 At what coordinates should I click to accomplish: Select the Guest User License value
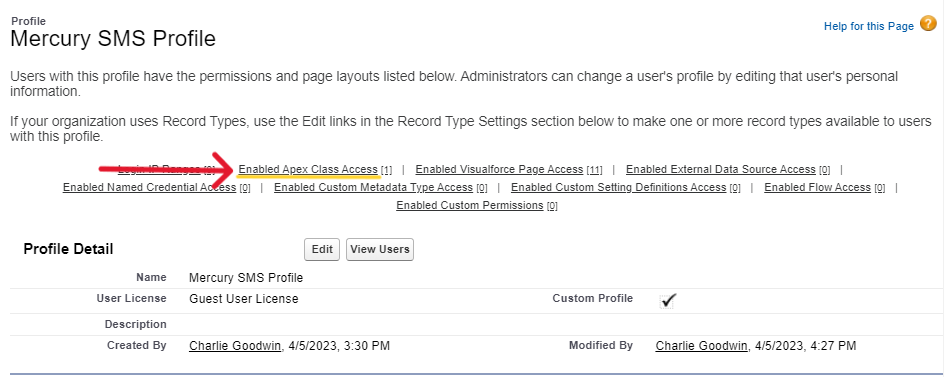coord(243,299)
